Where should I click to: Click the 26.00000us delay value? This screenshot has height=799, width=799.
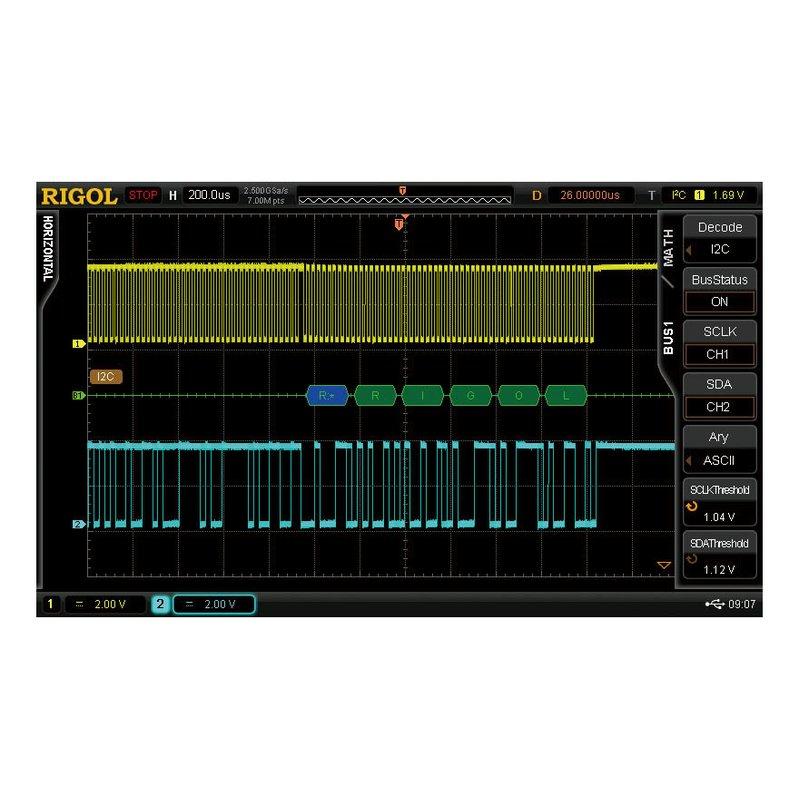point(590,195)
